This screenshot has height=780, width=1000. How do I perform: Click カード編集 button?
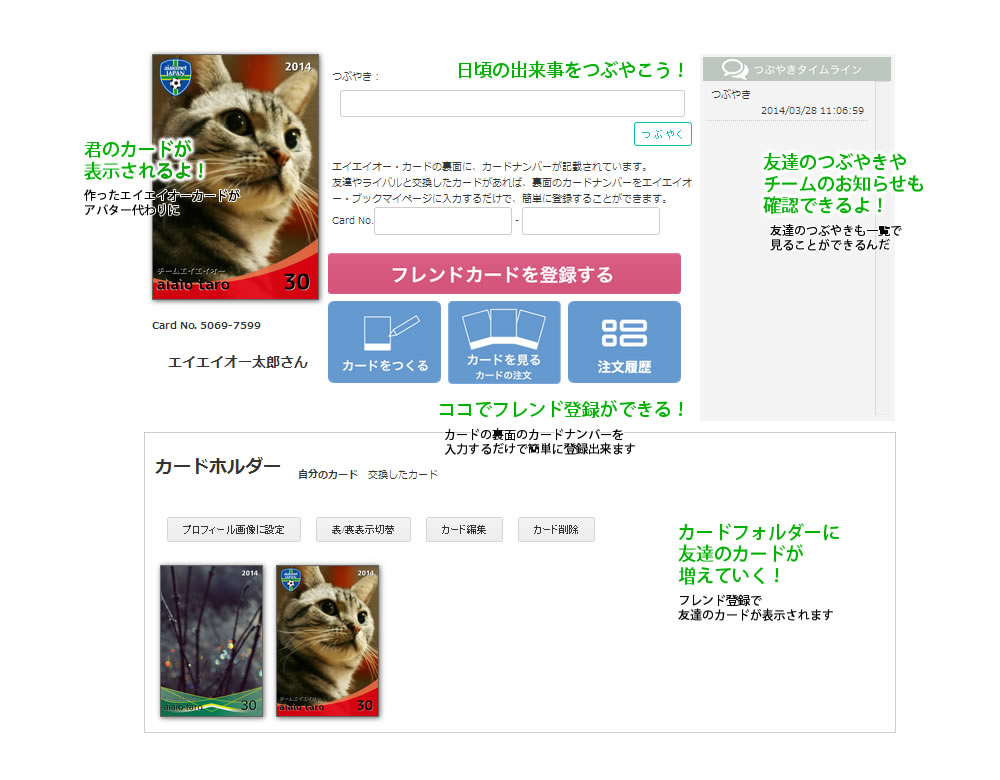click(x=464, y=529)
